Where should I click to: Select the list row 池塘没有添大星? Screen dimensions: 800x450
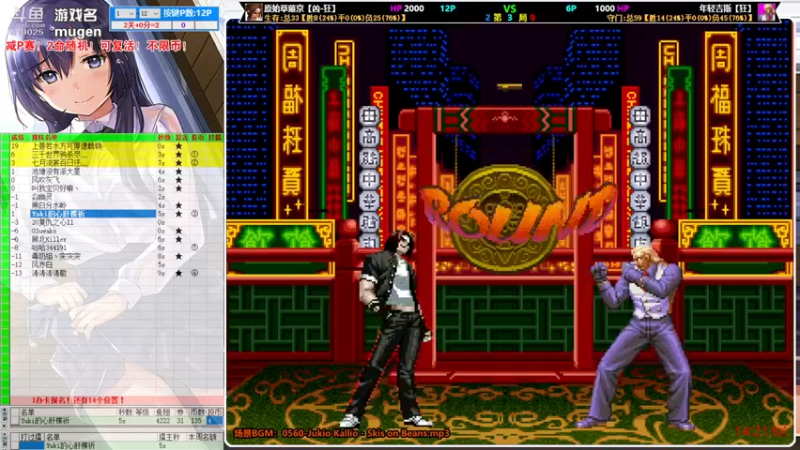[116, 171]
